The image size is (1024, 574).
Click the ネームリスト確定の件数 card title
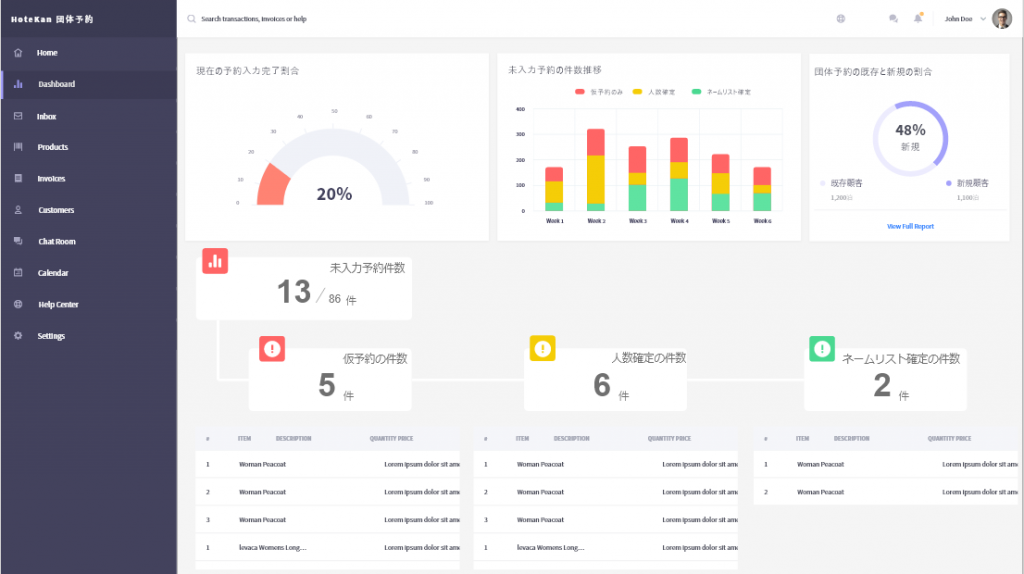(901, 359)
